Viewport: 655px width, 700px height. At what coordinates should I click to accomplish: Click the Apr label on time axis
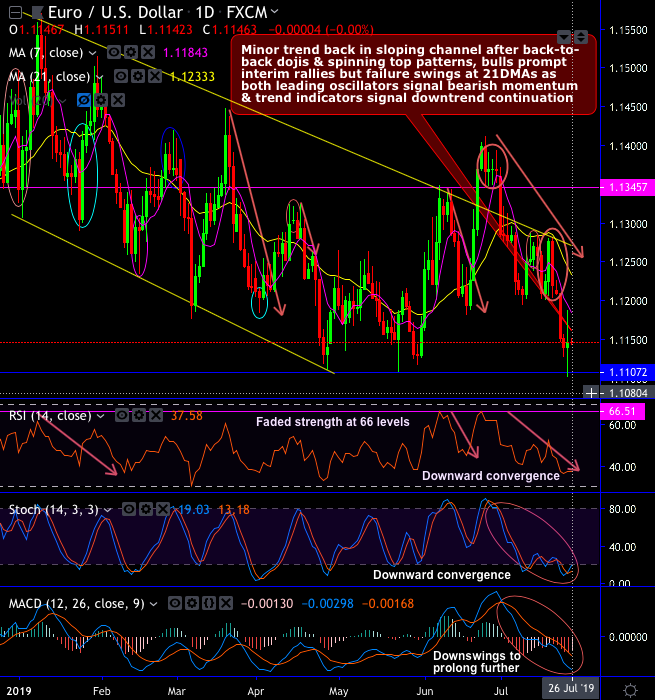pos(256,691)
